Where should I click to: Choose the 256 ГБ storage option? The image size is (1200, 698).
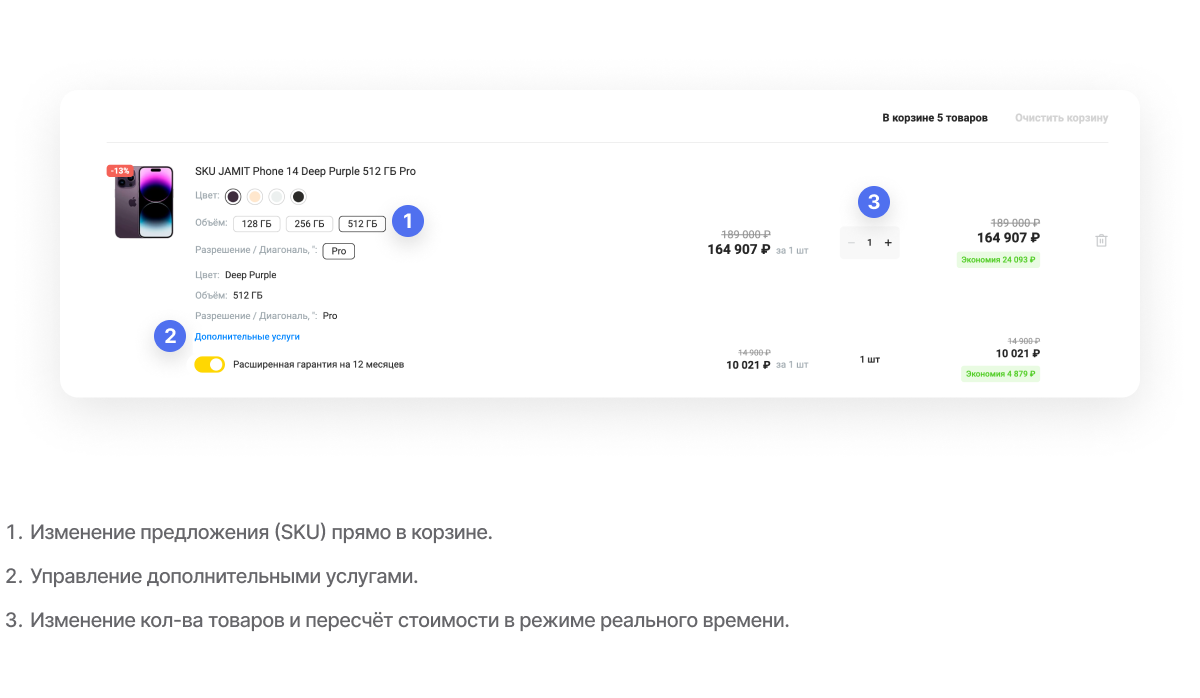pyautogui.click(x=309, y=224)
